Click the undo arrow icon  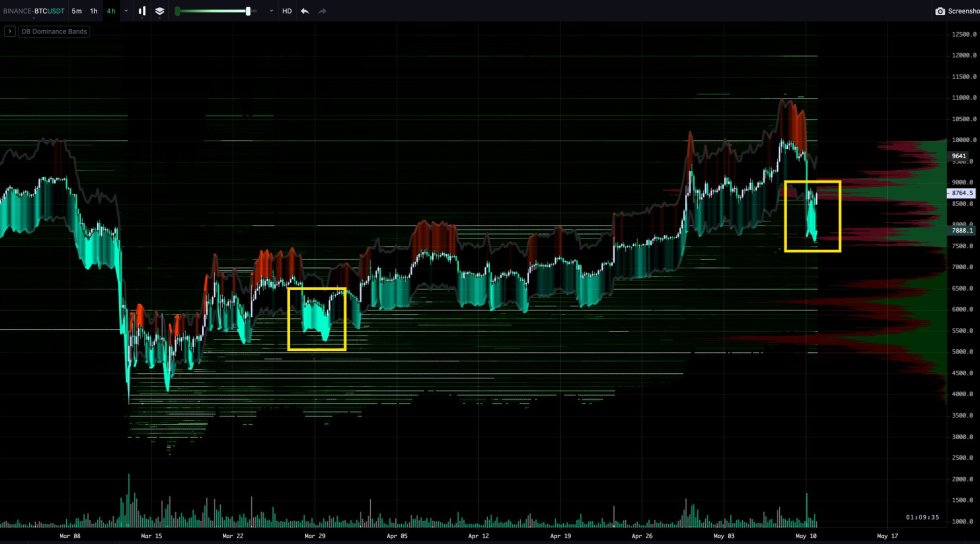pos(304,11)
